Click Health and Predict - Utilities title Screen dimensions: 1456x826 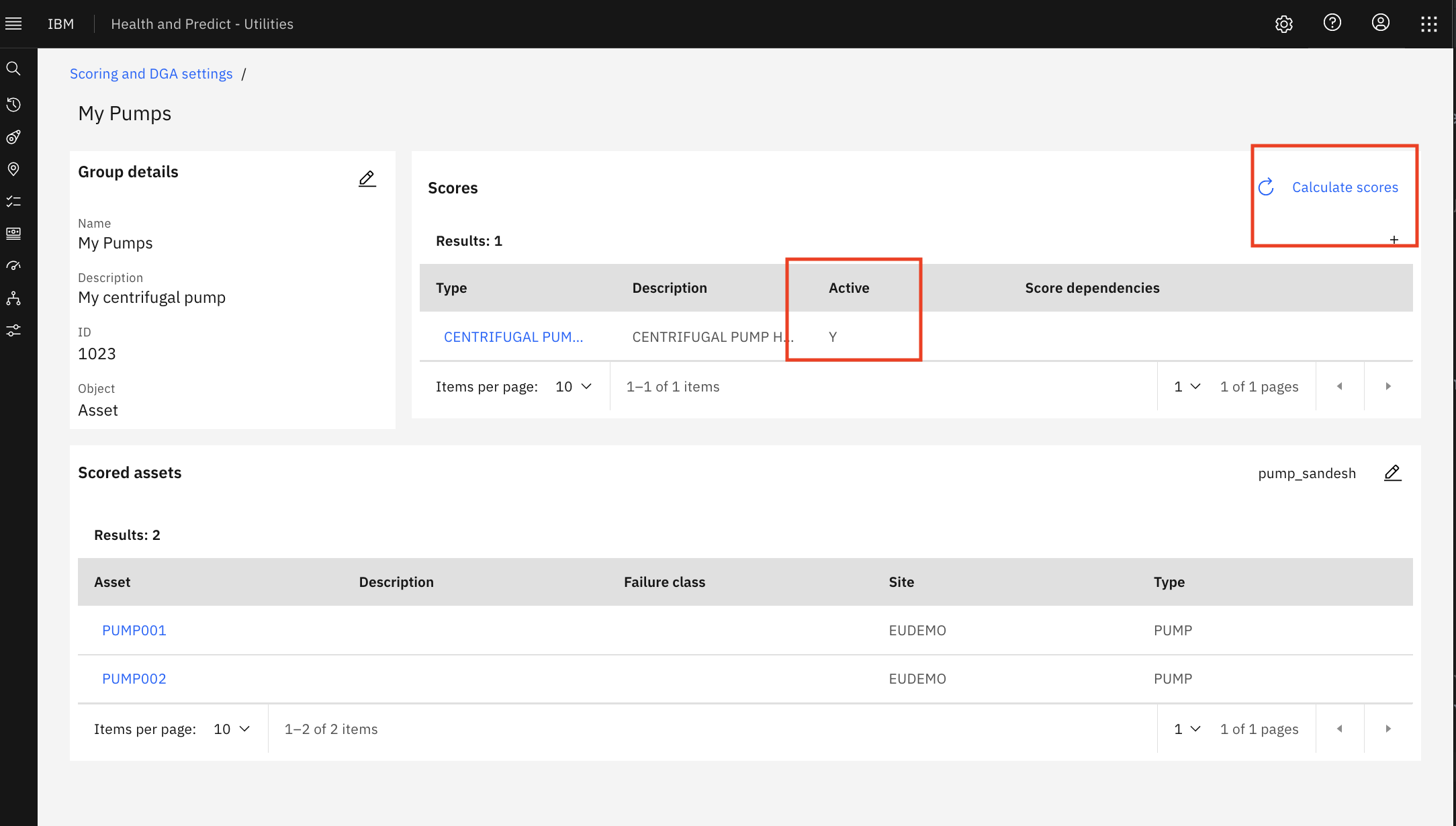202,24
